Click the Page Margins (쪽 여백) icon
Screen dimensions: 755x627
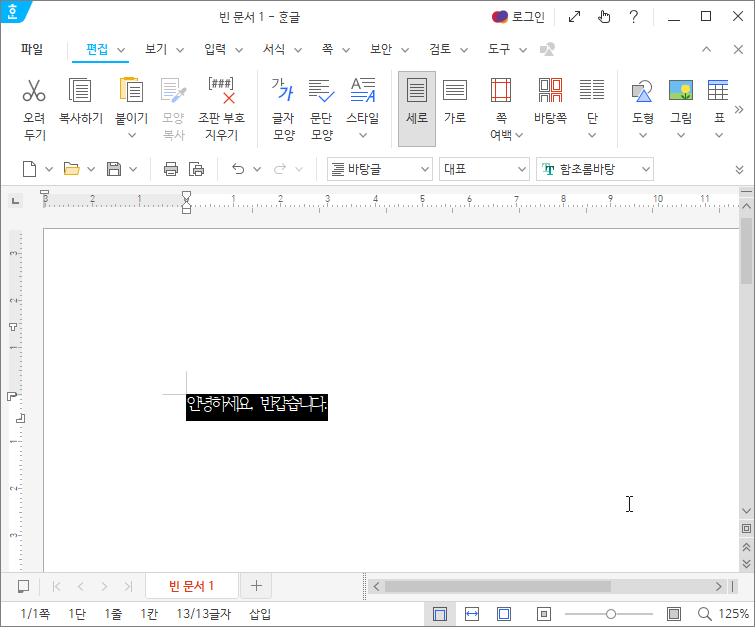(x=501, y=90)
